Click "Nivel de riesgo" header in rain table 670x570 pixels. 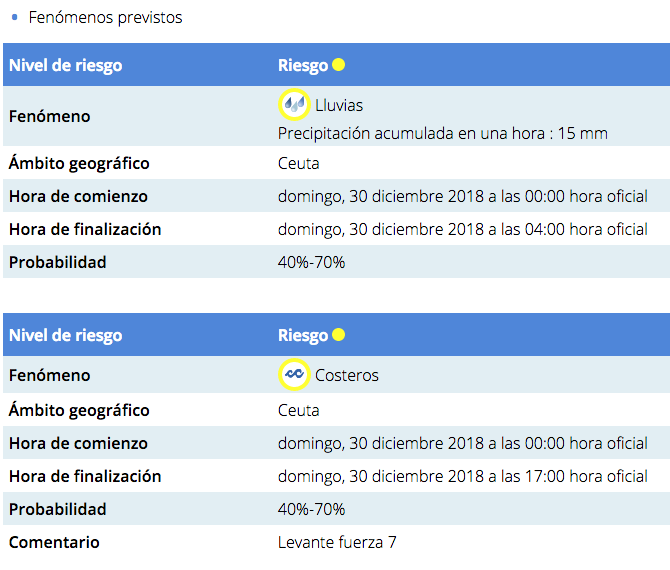pos(65,66)
